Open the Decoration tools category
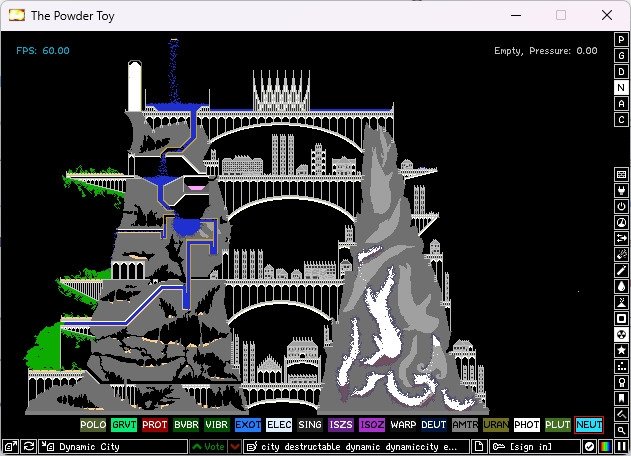631x456 pixels. tap(621, 414)
